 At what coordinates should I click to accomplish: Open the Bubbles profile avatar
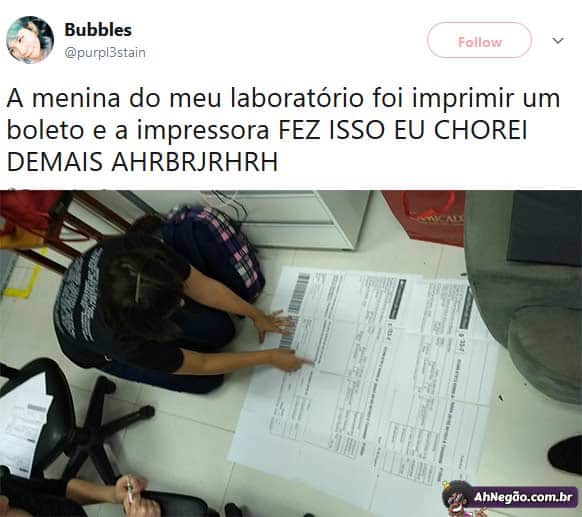(x=30, y=40)
